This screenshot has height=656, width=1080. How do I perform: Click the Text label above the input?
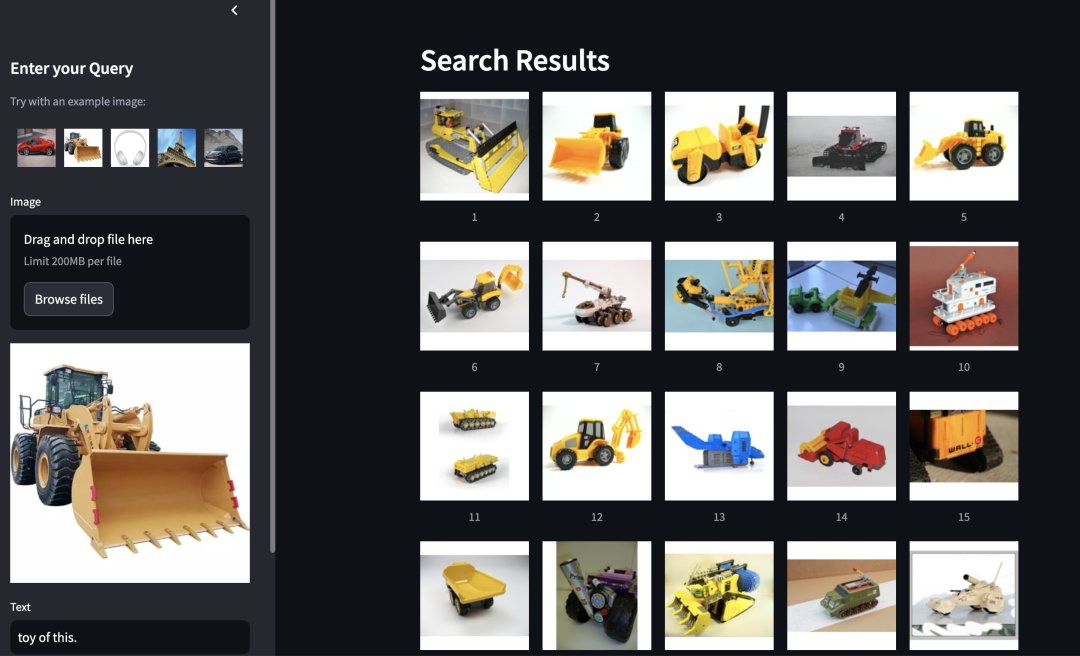(x=20, y=607)
